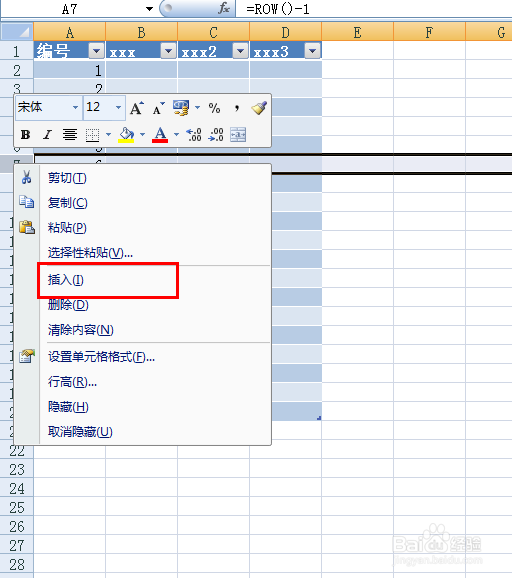Viewport: 512px width, 578px height.
Task: Apply percent style format
Action: pyautogui.click(x=214, y=108)
